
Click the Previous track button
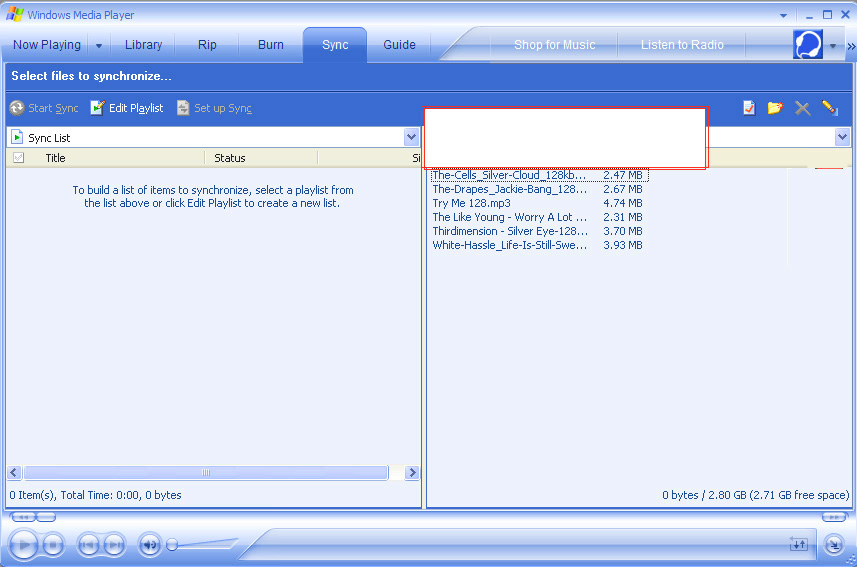89,545
